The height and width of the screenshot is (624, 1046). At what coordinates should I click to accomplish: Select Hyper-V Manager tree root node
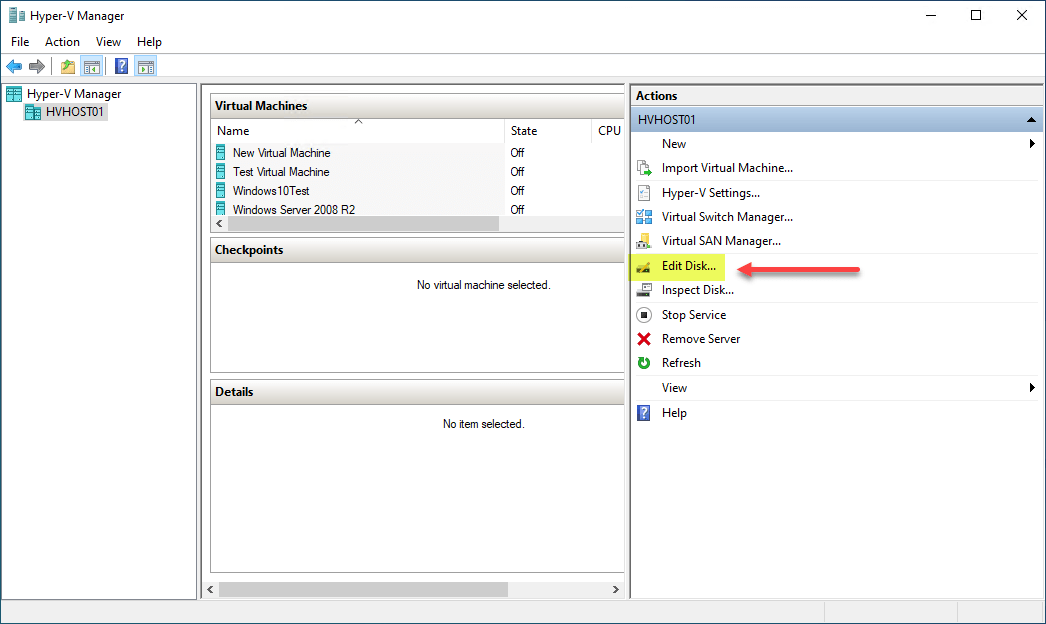[73, 94]
